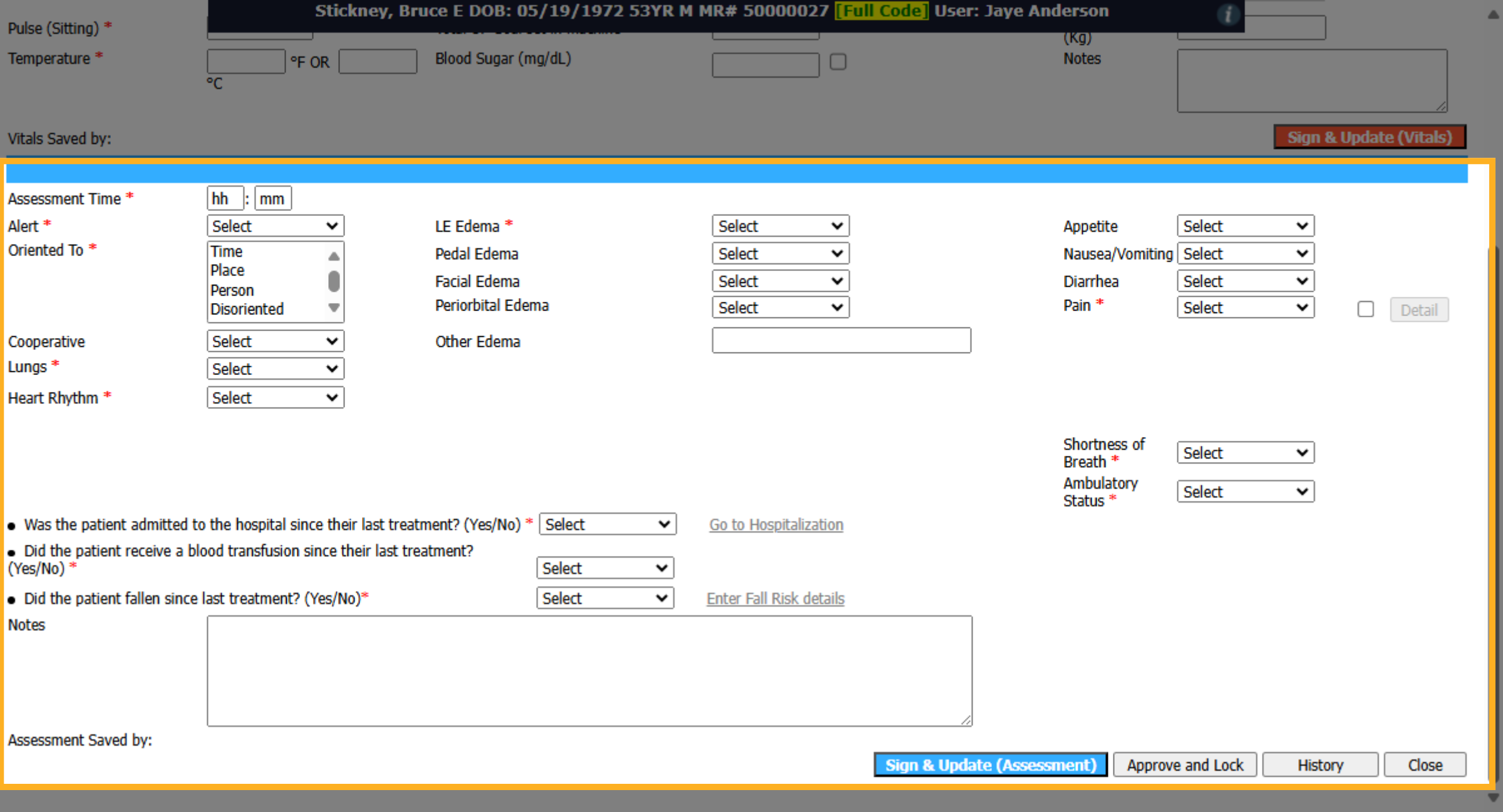The image size is (1503, 812).
Task: Open the Cooperative dropdown
Action: tap(276, 341)
